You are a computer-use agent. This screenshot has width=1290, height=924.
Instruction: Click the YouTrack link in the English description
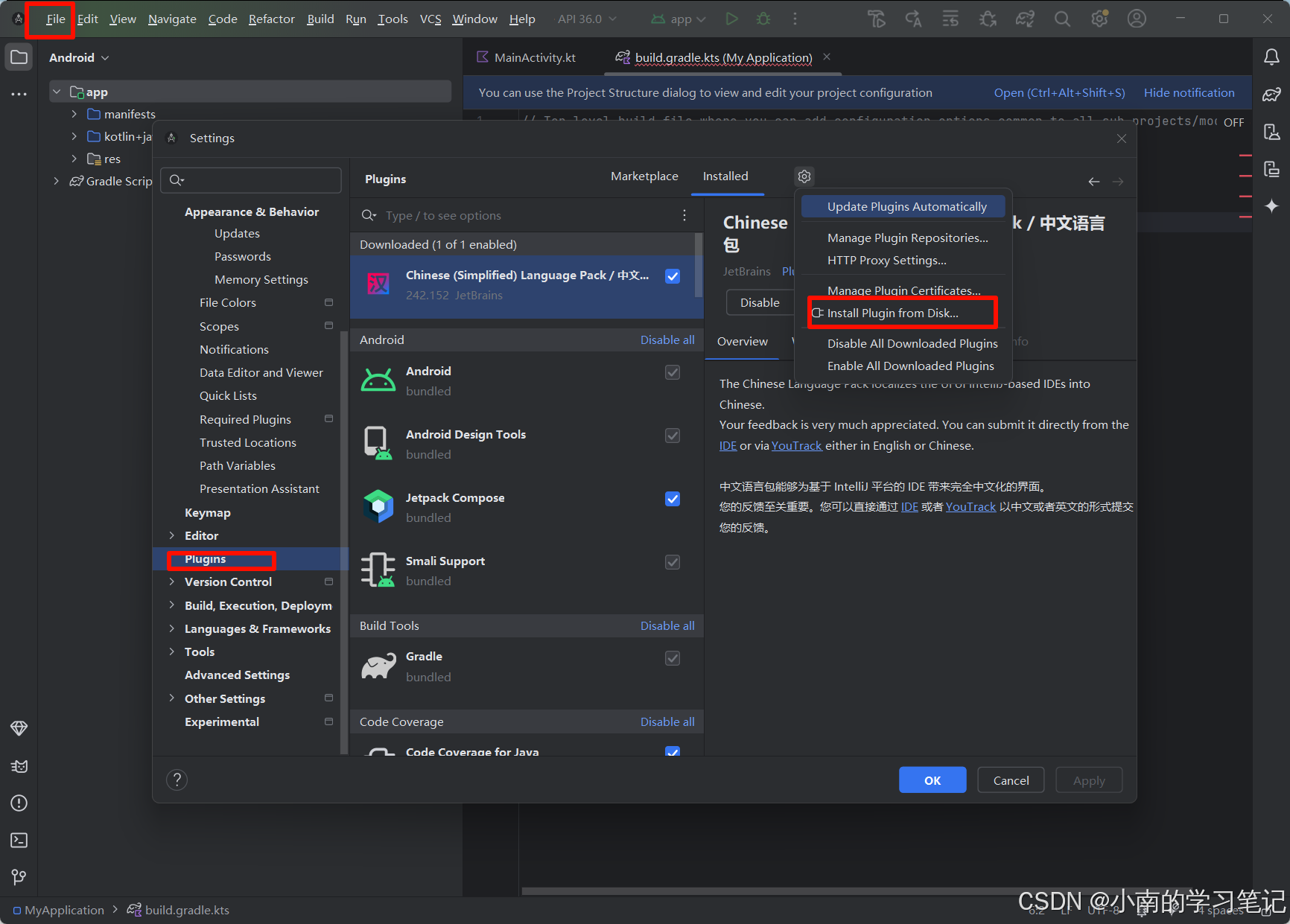coord(796,445)
